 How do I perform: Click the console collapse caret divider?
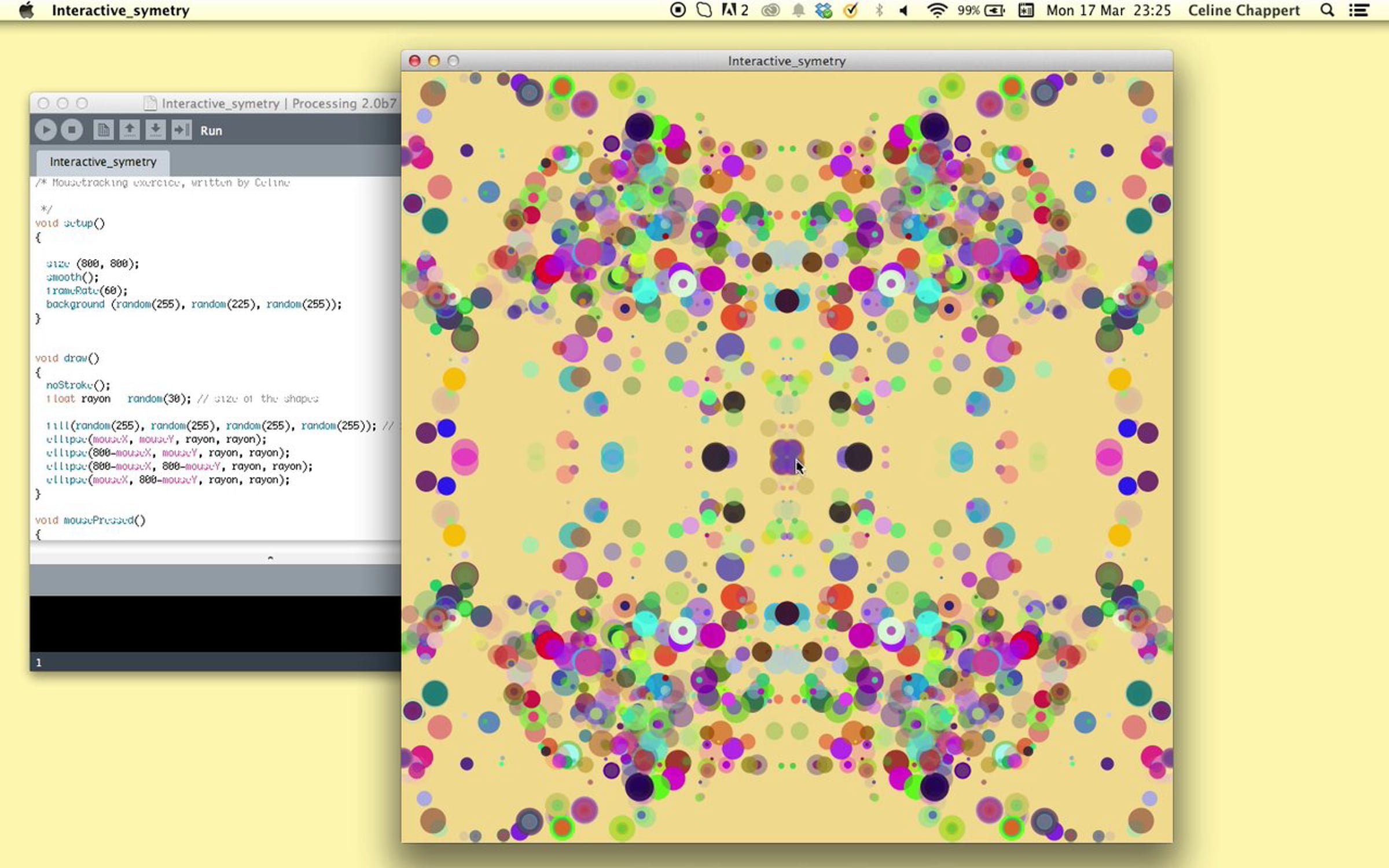point(270,558)
